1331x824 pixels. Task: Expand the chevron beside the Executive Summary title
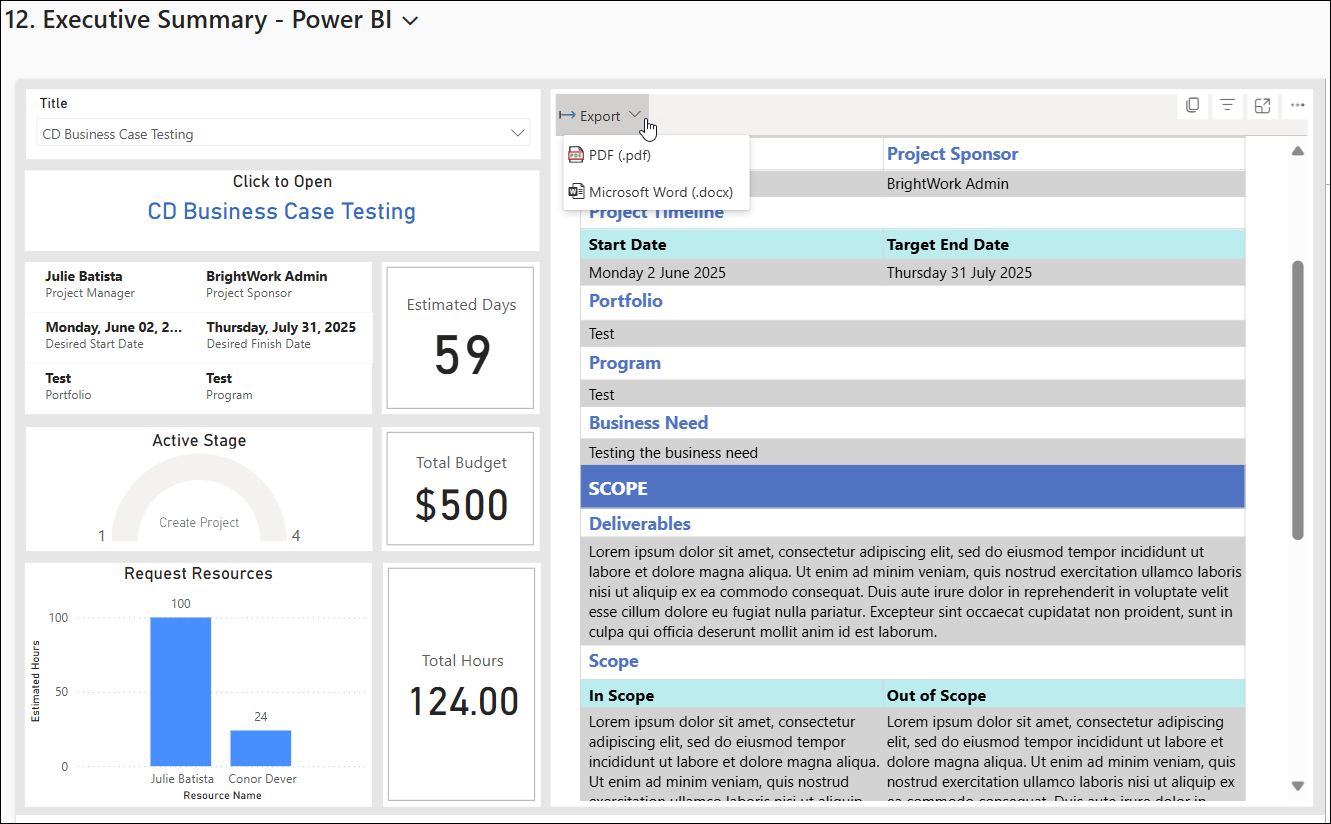pos(409,22)
